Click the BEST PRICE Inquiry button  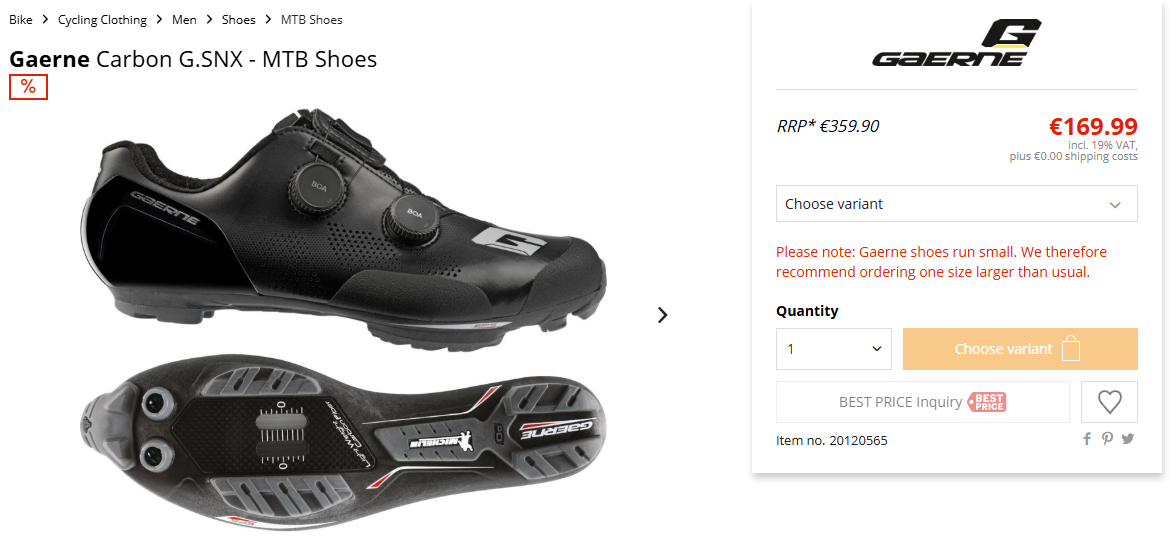click(x=900, y=402)
